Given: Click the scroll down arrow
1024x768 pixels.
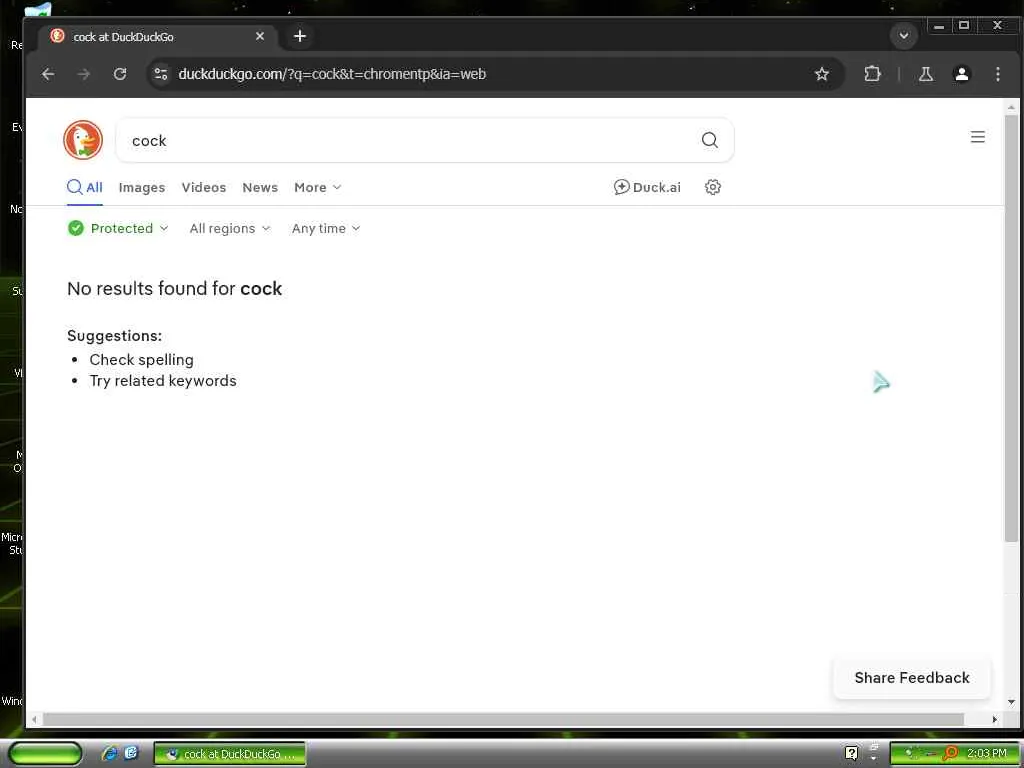Looking at the screenshot, I should (1011, 702).
